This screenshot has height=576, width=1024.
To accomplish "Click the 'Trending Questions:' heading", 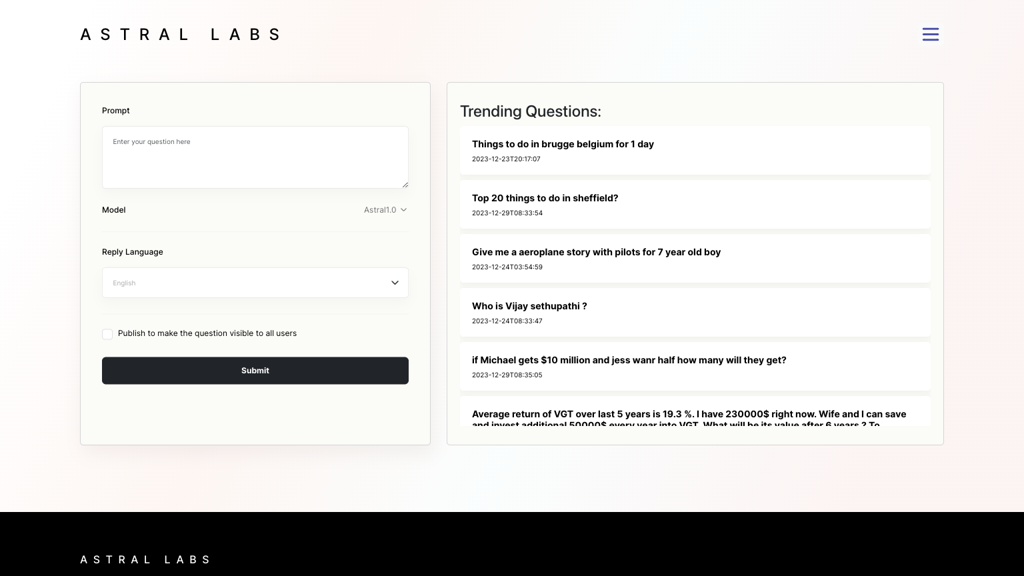I will (x=531, y=111).
